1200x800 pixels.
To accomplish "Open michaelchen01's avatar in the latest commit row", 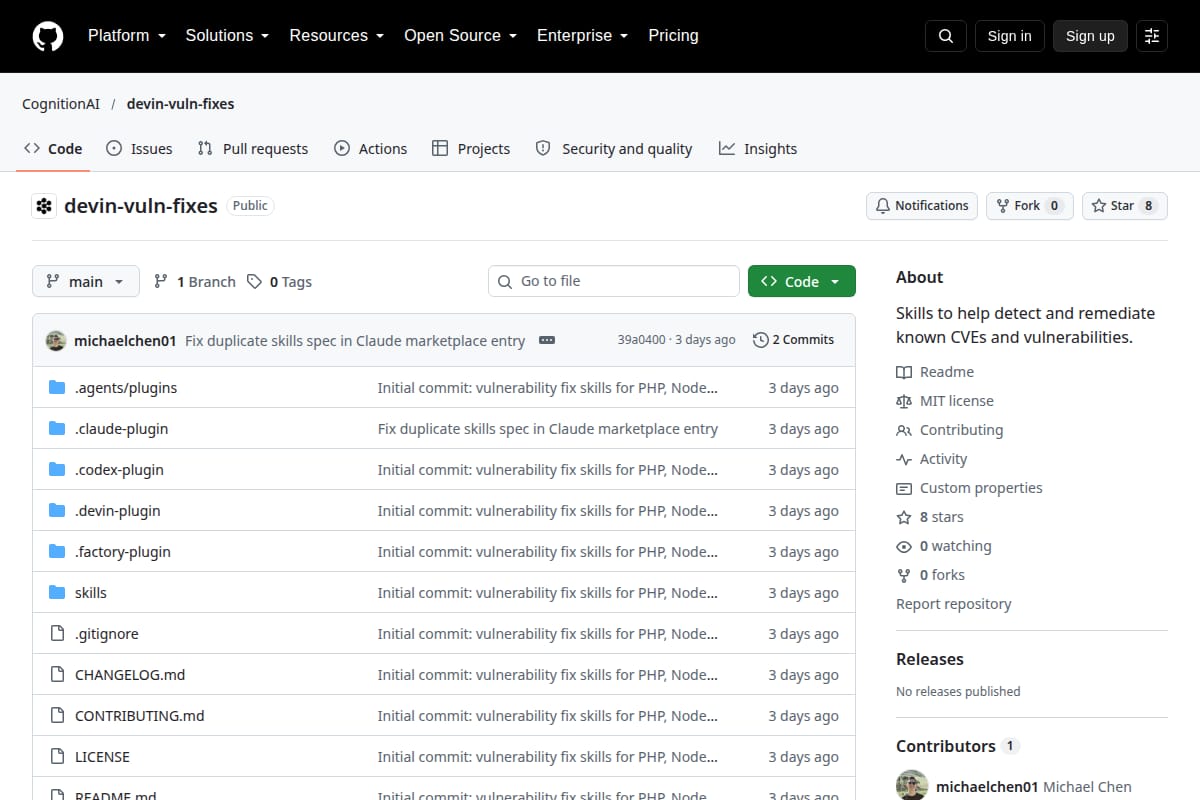I will [x=56, y=340].
